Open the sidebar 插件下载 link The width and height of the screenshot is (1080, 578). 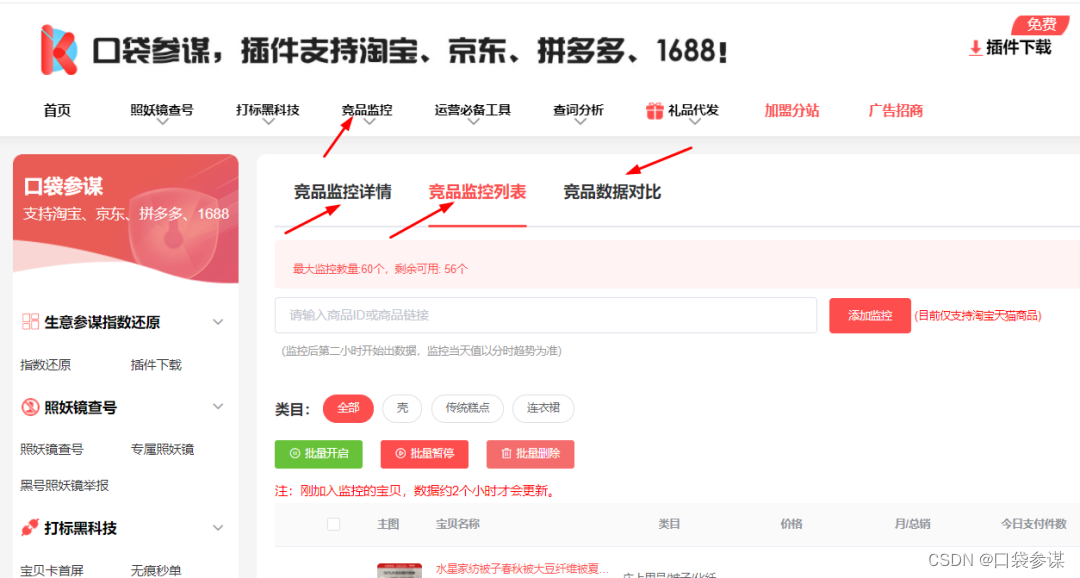[156, 364]
